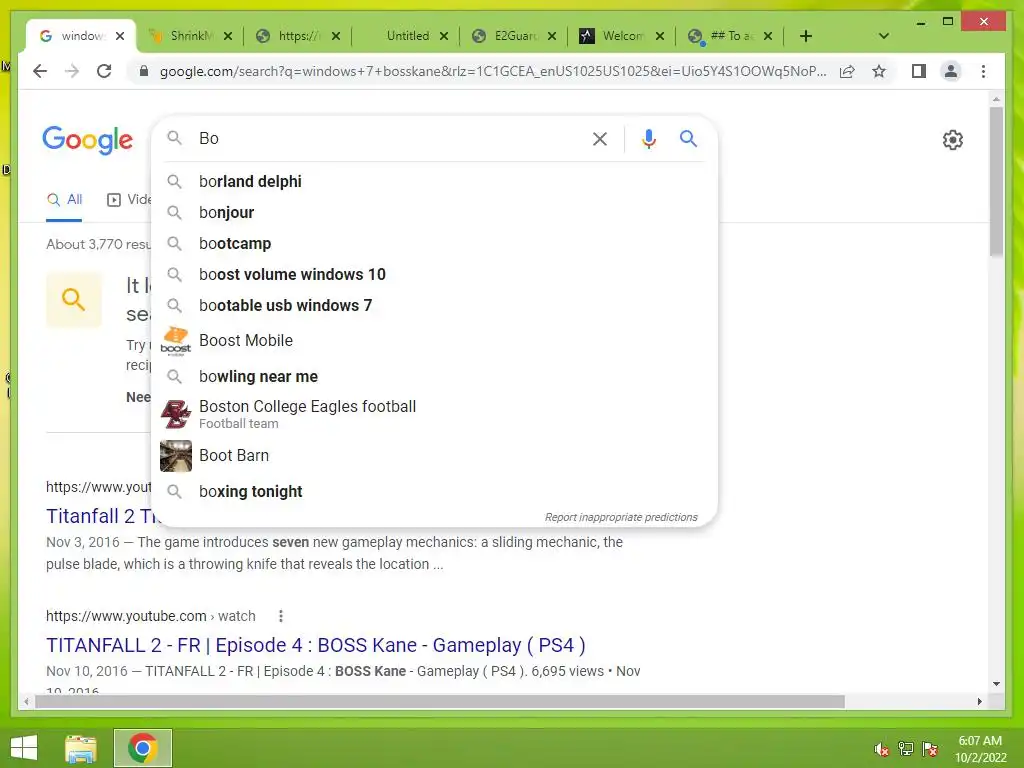Click the horizontal scrollbar right arrow
Viewport: 1024px width, 768px height.
point(979,701)
